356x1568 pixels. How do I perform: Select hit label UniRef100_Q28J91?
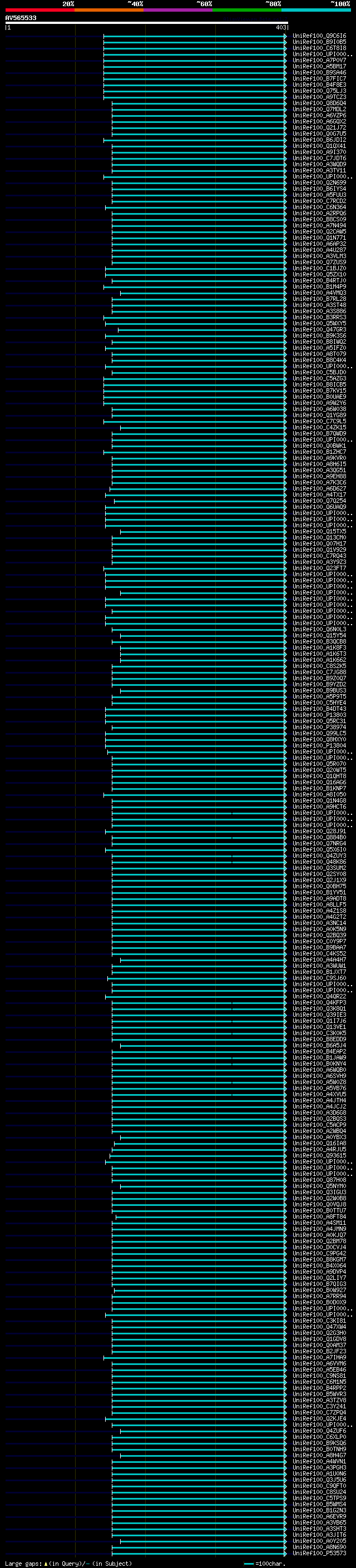(319, 832)
